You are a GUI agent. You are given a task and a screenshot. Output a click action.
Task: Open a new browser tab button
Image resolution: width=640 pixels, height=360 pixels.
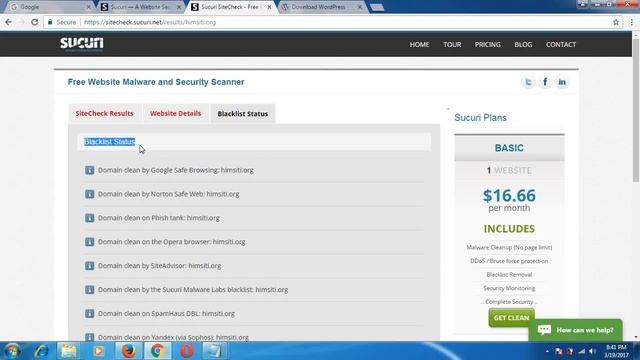coord(377,7)
